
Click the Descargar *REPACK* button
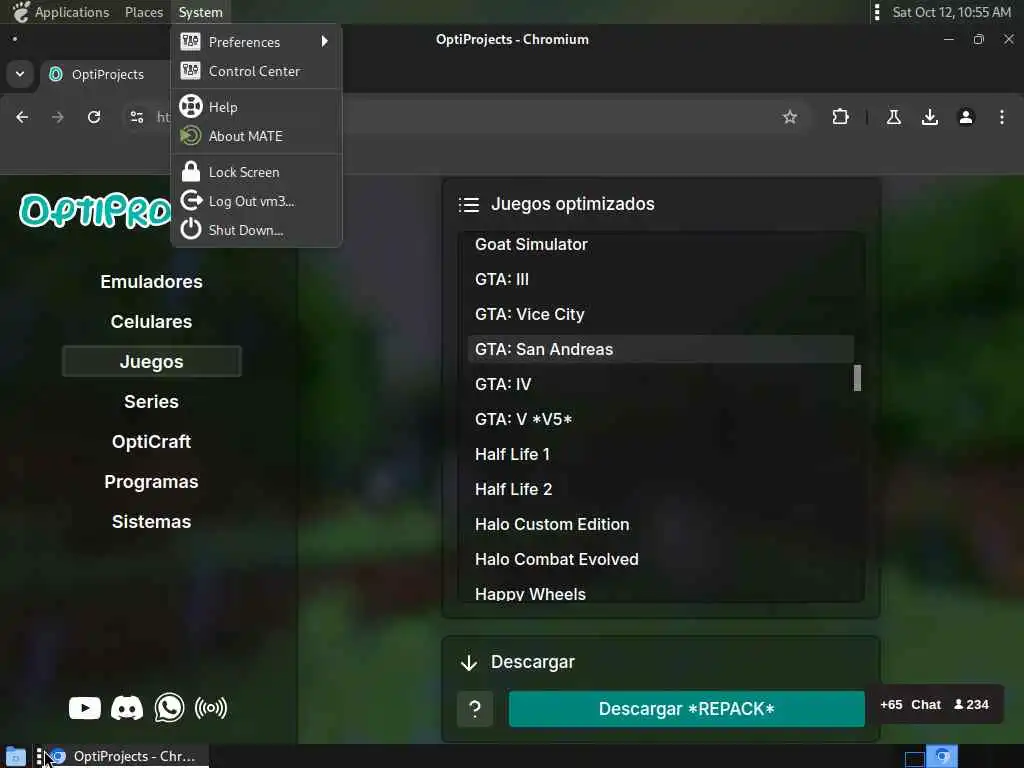[x=686, y=709]
